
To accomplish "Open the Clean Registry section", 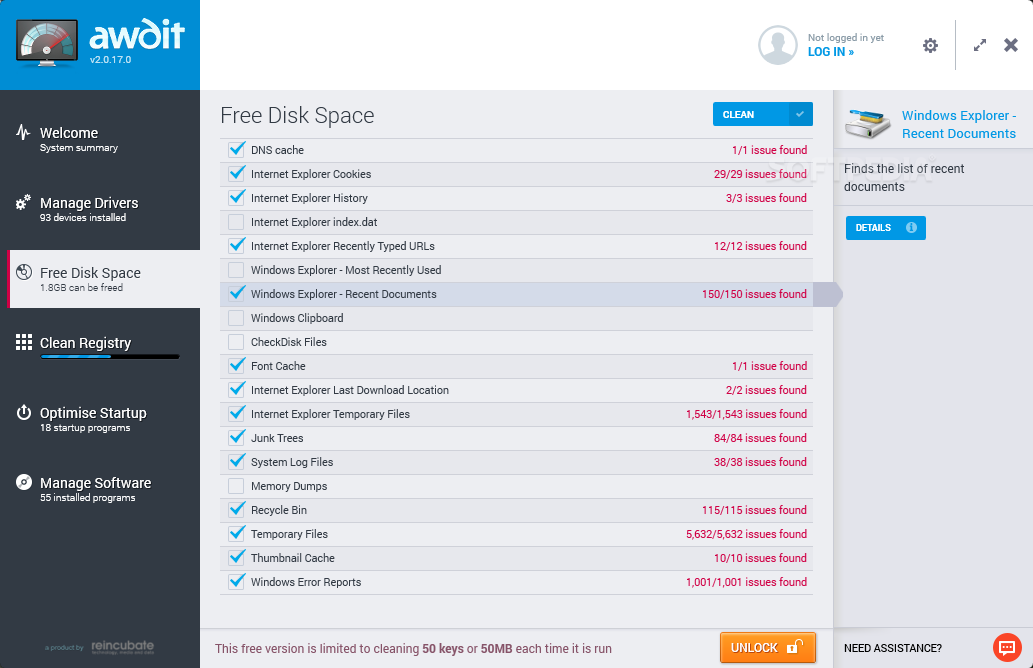I will [x=100, y=347].
